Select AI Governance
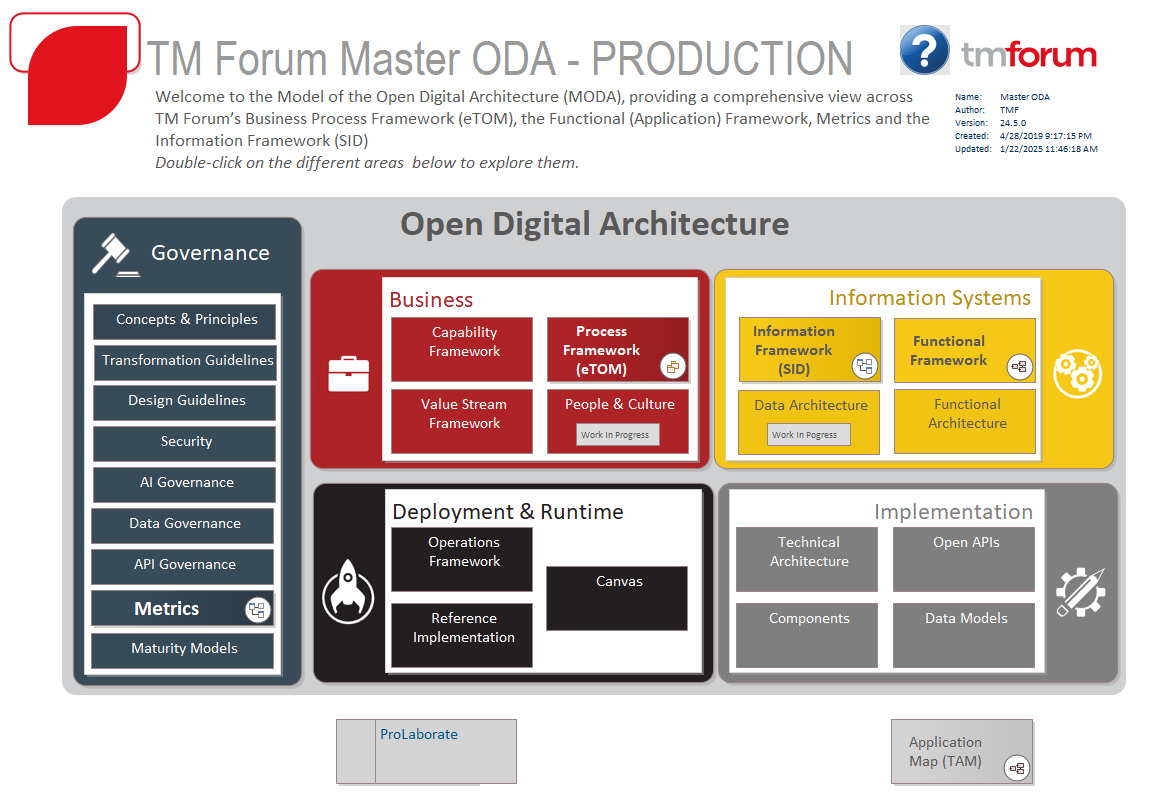The height and width of the screenshot is (794, 1153). click(185, 484)
